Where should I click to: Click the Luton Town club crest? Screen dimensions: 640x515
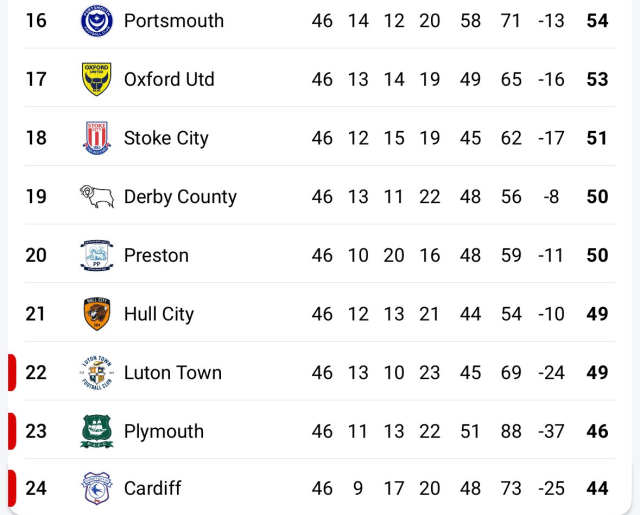[x=97, y=373]
